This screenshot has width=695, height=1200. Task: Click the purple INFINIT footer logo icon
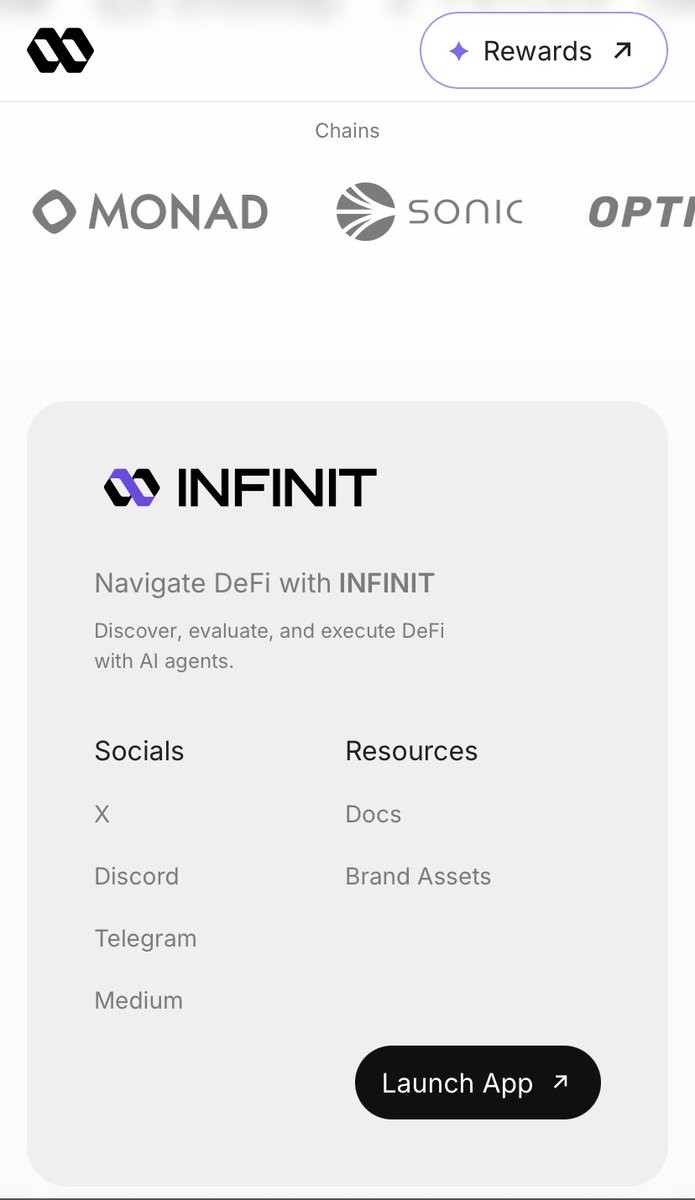pyautogui.click(x=132, y=488)
